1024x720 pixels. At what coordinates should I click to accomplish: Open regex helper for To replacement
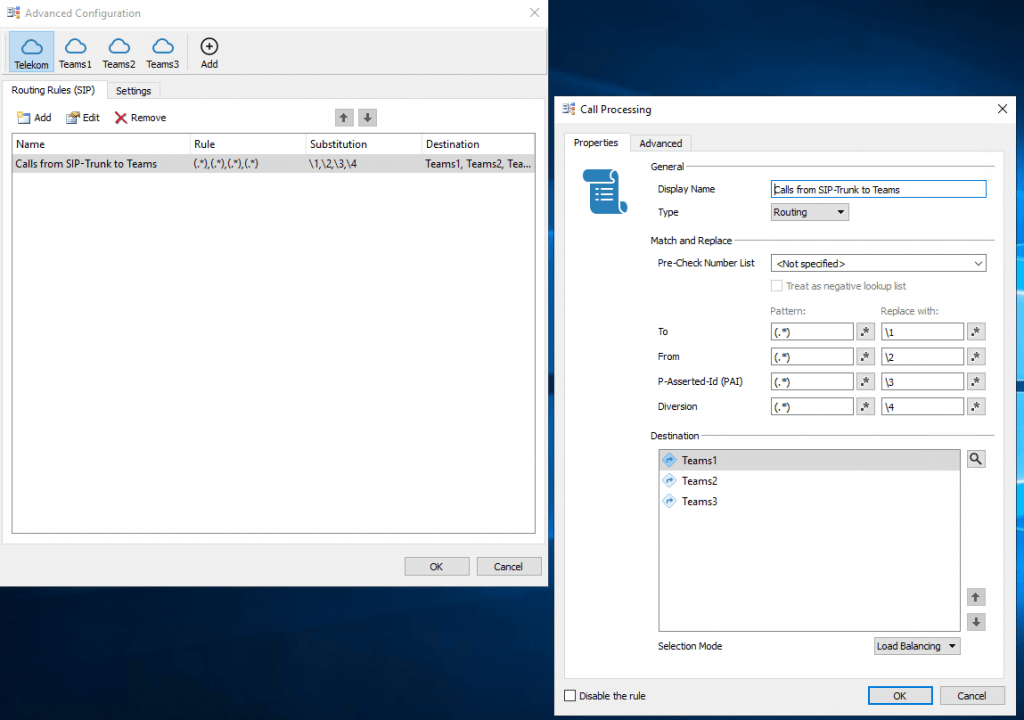(x=976, y=332)
